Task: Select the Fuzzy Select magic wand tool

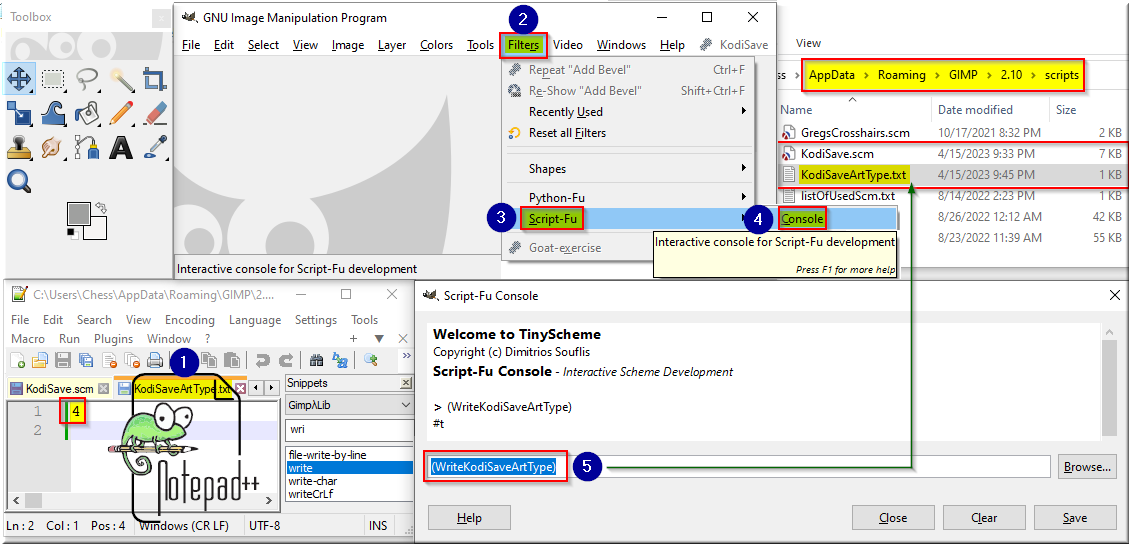Action: point(122,78)
